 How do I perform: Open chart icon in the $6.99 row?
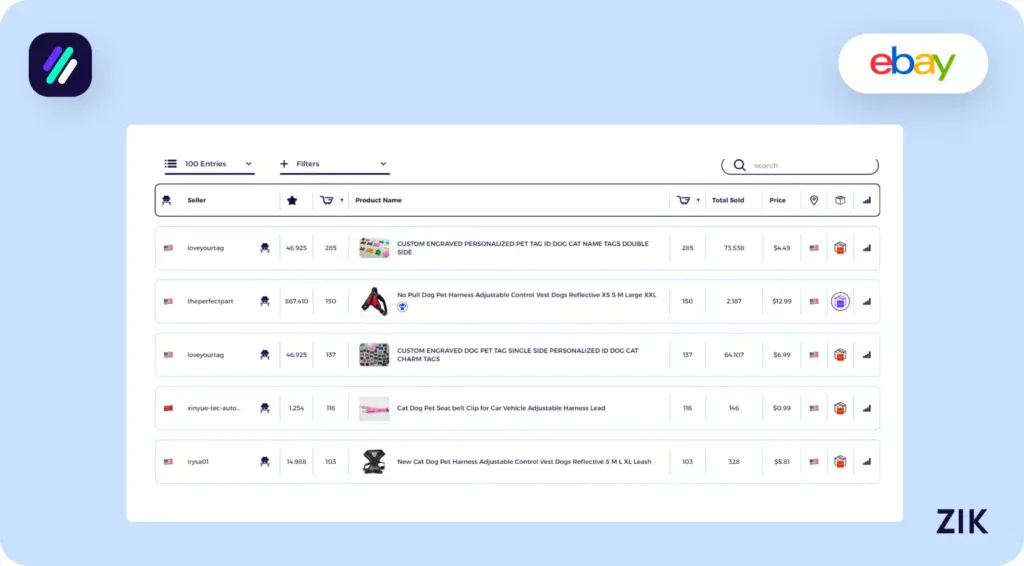[x=867, y=355]
